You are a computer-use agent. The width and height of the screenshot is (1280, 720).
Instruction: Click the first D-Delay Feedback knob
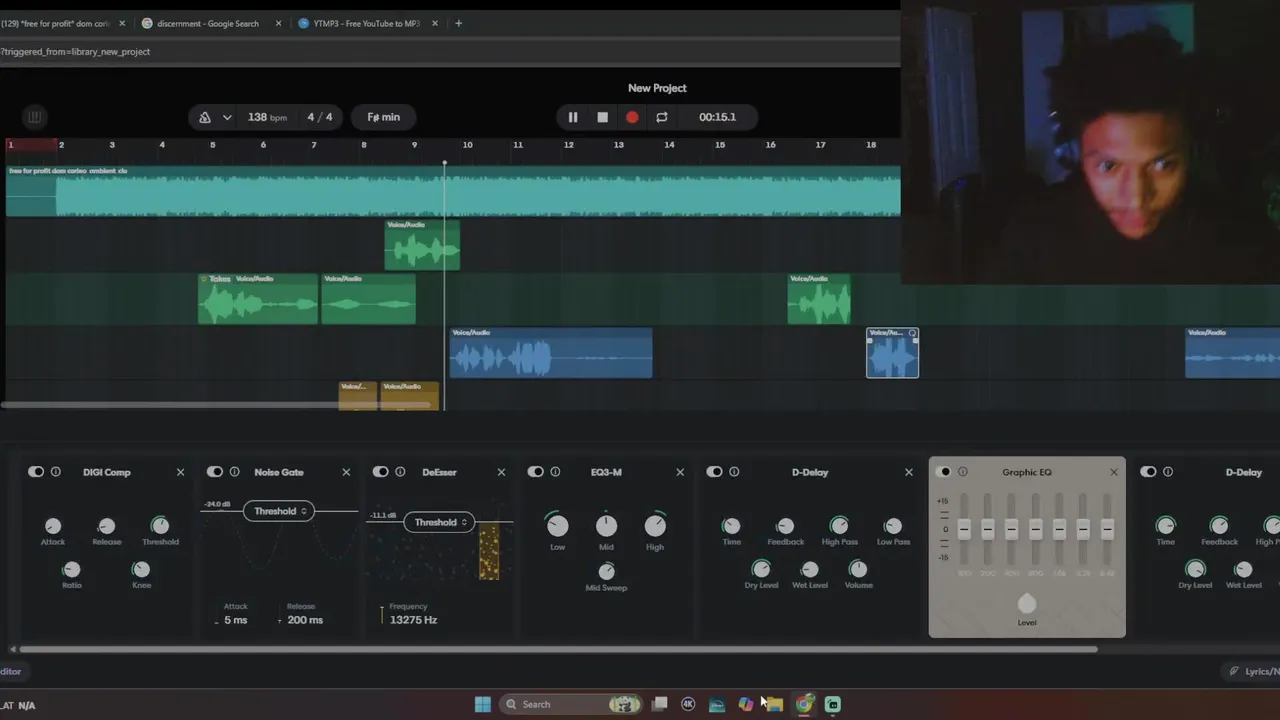(785, 526)
